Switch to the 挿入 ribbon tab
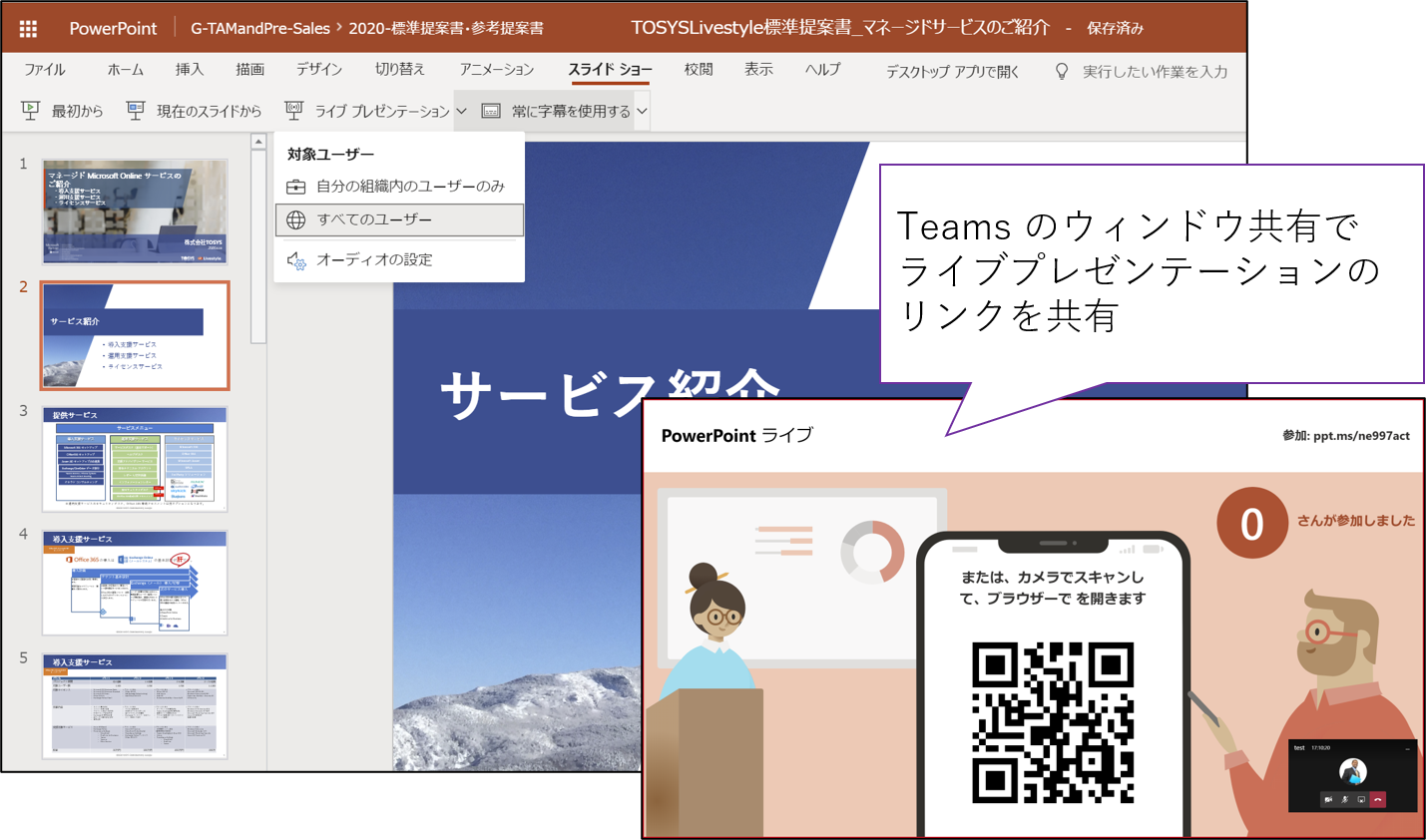1426x840 pixels. point(190,70)
